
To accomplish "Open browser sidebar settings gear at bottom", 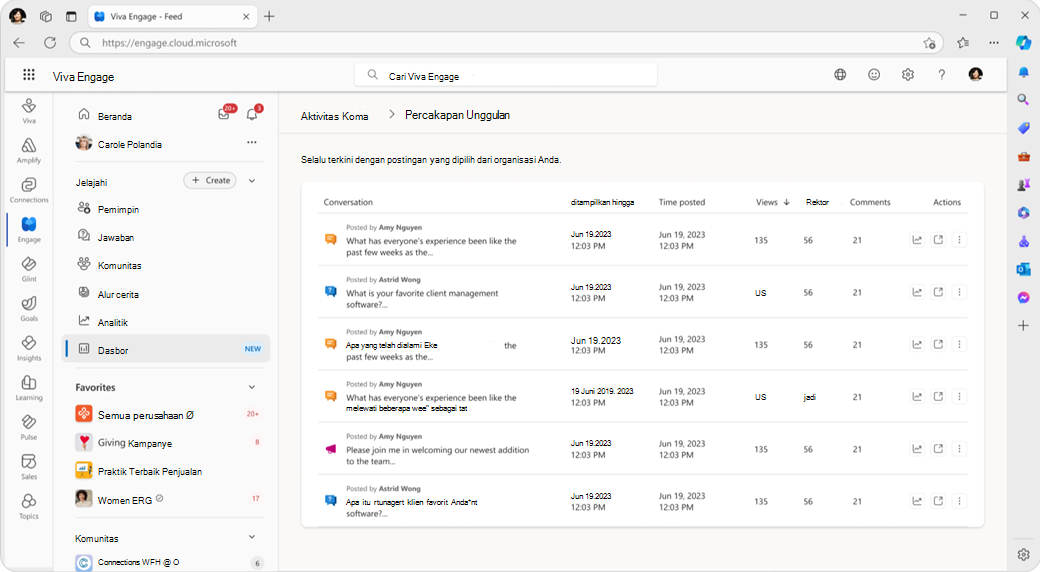I will 1023,554.
